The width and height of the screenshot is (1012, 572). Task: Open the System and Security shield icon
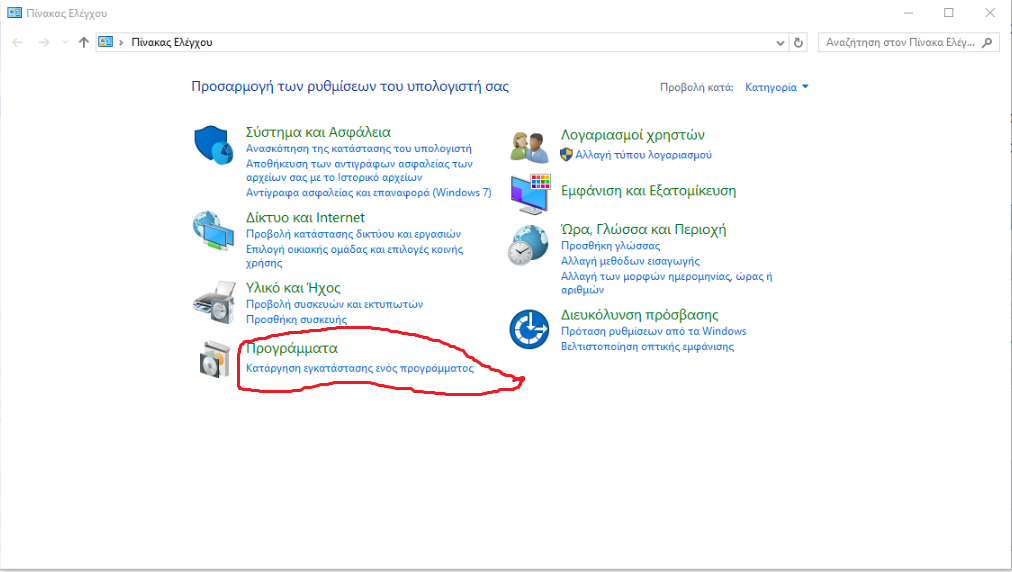click(x=214, y=145)
